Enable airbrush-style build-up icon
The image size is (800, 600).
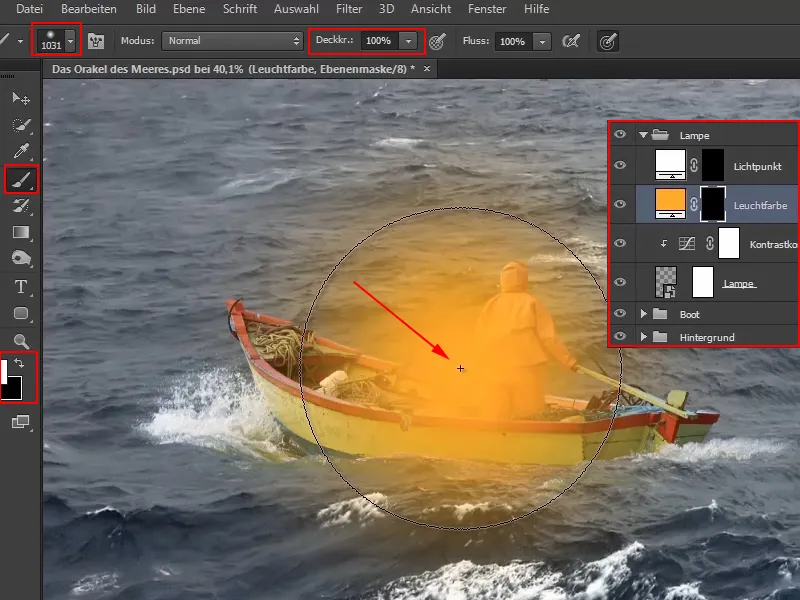click(571, 41)
